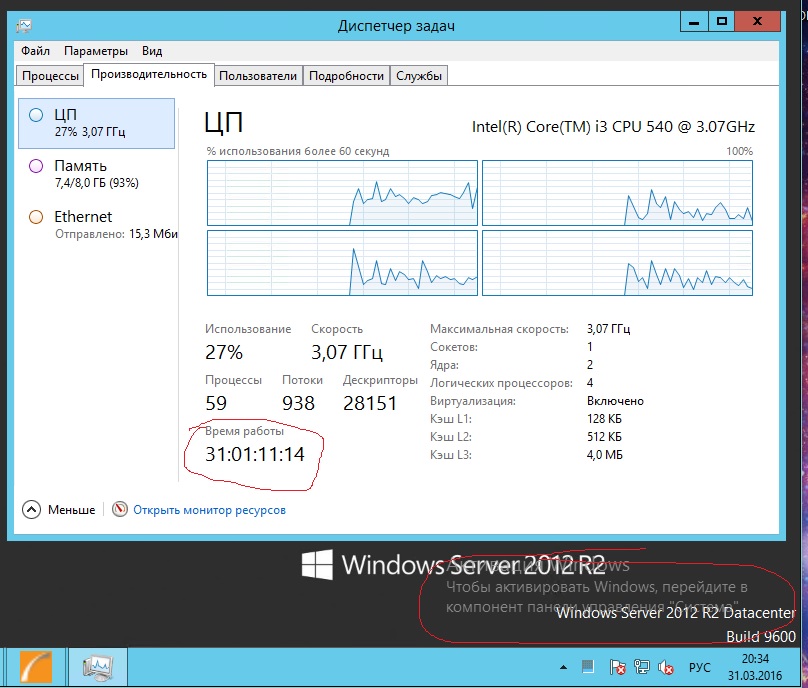Viewport: 808px width, 688px height.
Task: Close the Диспетчер задач window
Action: (x=757, y=22)
